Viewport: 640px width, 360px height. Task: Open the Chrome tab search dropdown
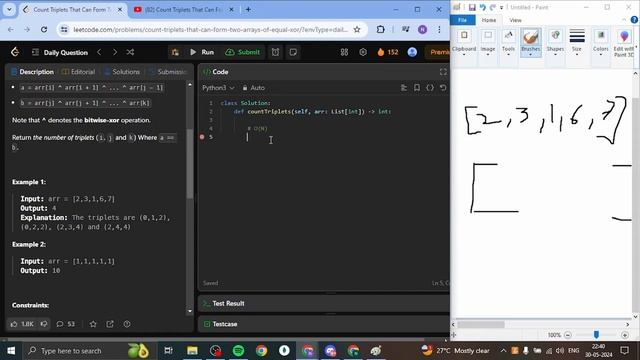9,9
